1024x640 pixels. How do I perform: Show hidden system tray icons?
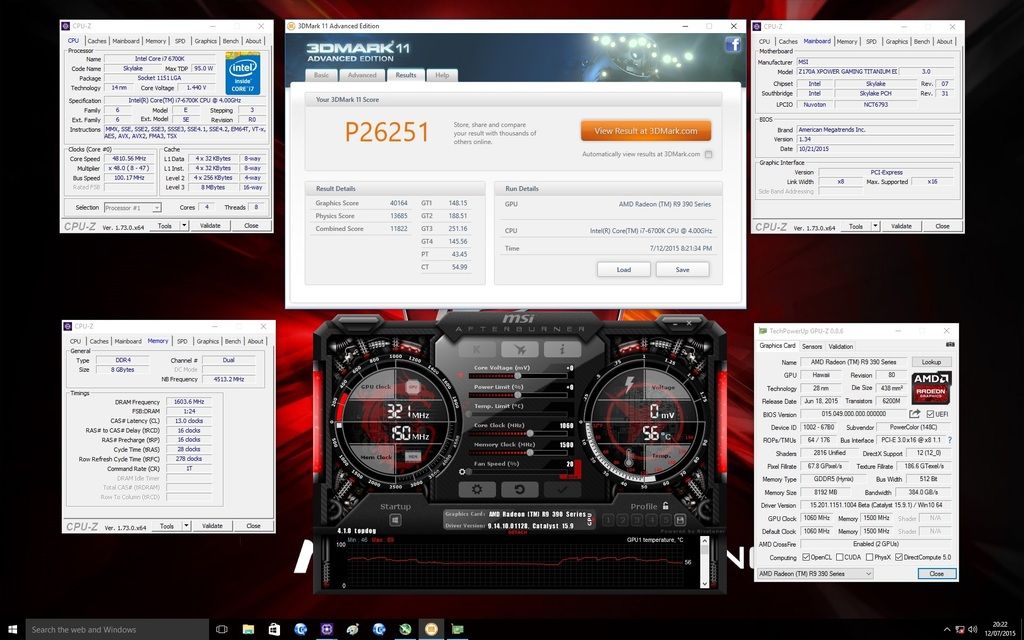947,630
